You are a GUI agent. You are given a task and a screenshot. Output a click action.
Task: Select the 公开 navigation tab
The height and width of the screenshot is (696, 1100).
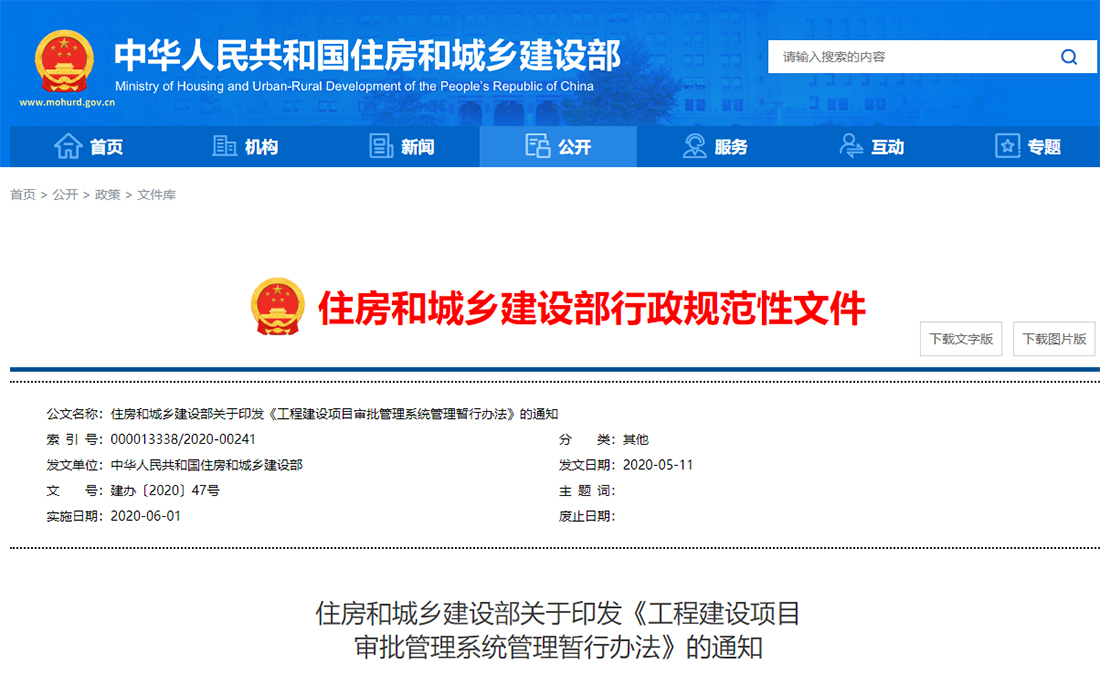pyautogui.click(x=558, y=147)
